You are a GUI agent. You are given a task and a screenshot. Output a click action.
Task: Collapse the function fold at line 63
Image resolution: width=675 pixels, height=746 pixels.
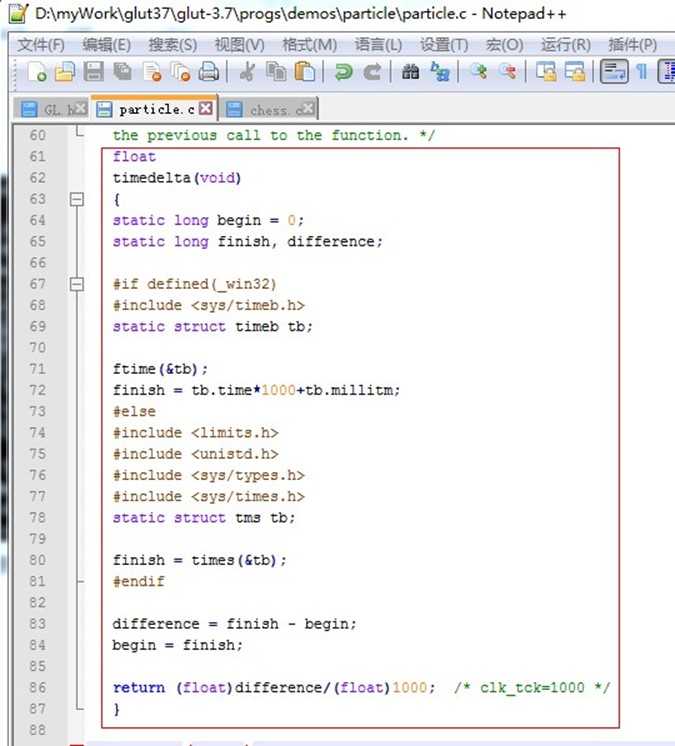77,199
